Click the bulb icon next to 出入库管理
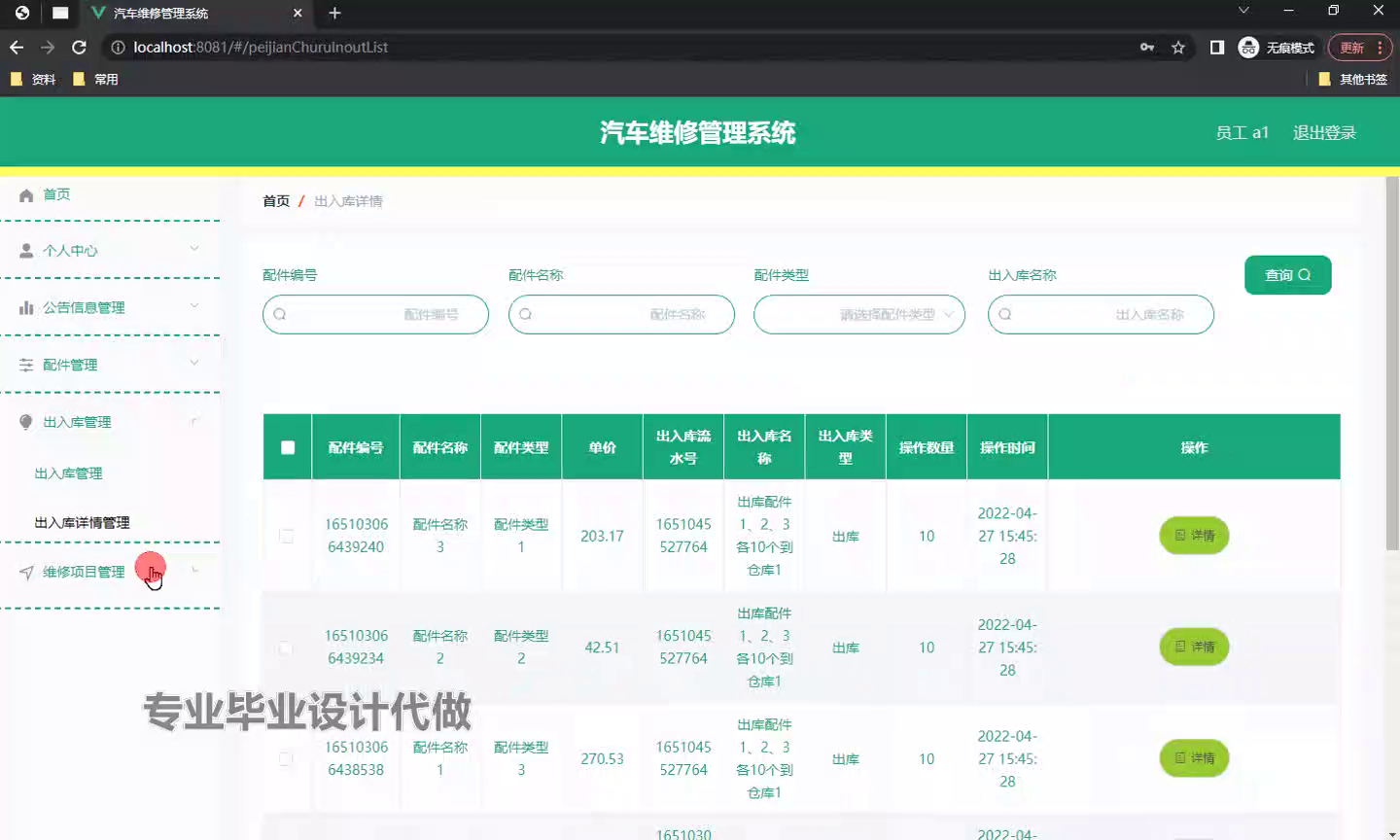1400x840 pixels. [26, 422]
